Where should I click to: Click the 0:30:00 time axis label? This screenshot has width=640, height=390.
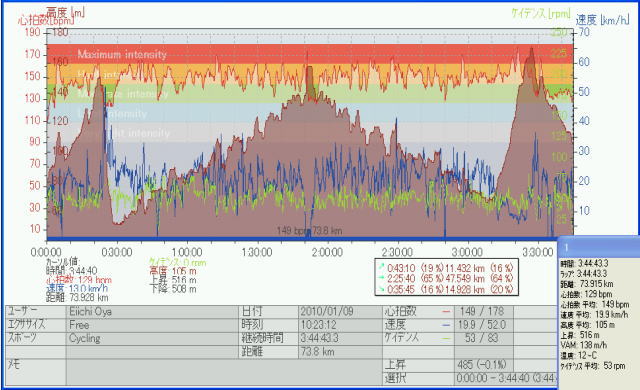(116, 252)
